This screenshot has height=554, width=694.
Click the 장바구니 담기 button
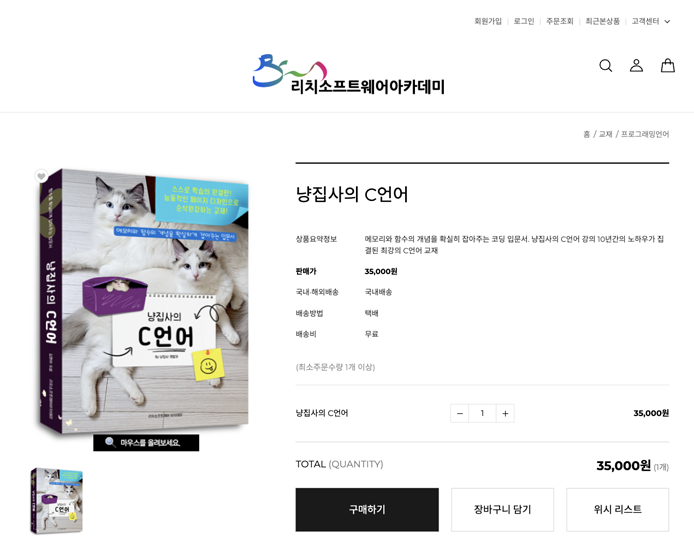click(502, 510)
